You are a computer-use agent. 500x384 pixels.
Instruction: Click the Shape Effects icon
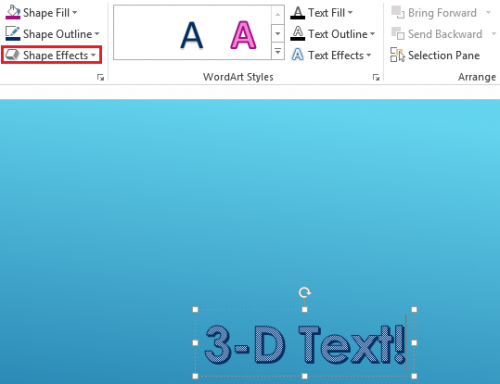pos(13,55)
